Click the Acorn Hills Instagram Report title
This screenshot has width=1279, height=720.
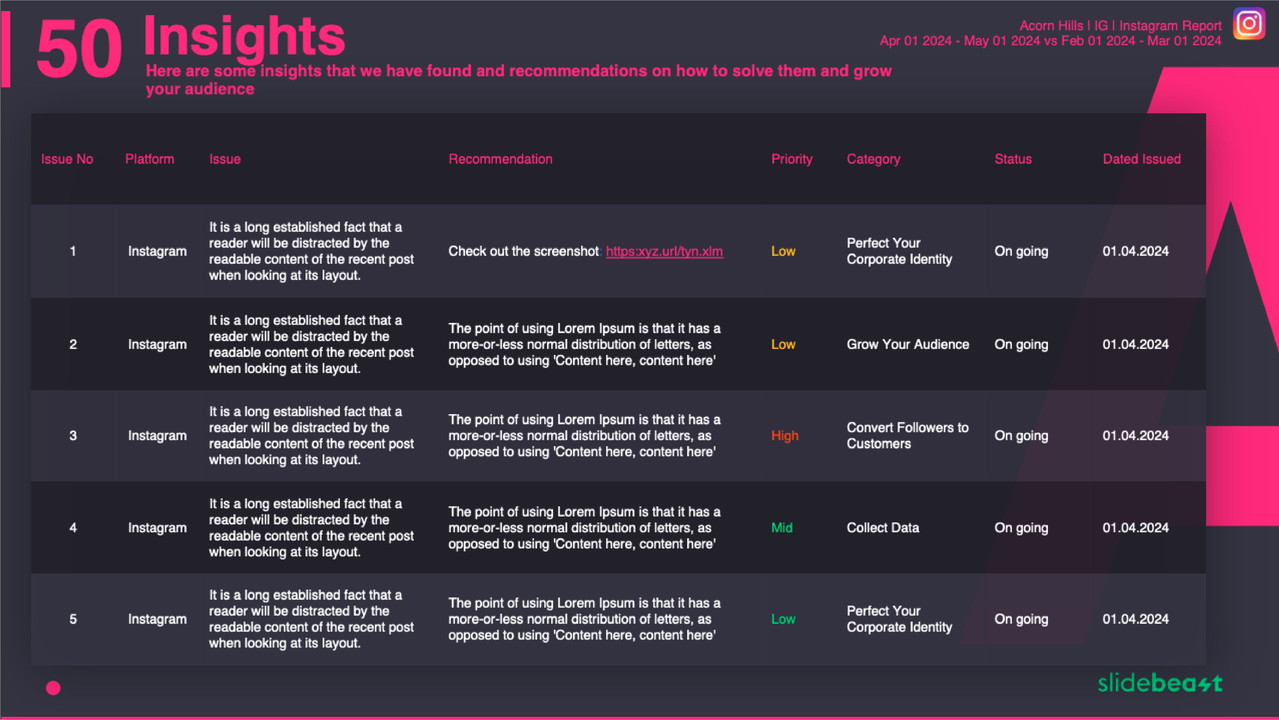[1120, 26]
